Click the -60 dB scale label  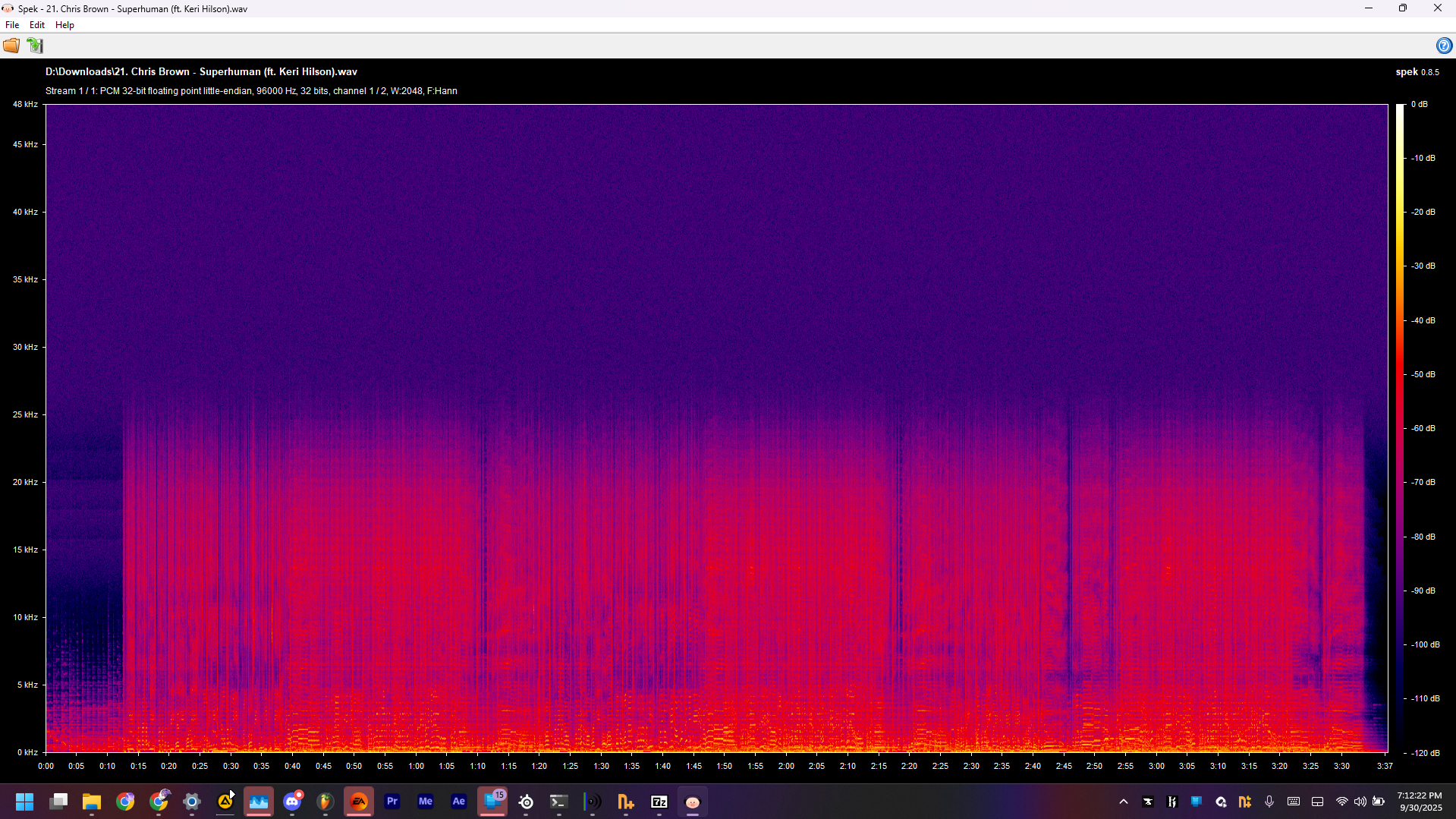[1423, 428]
